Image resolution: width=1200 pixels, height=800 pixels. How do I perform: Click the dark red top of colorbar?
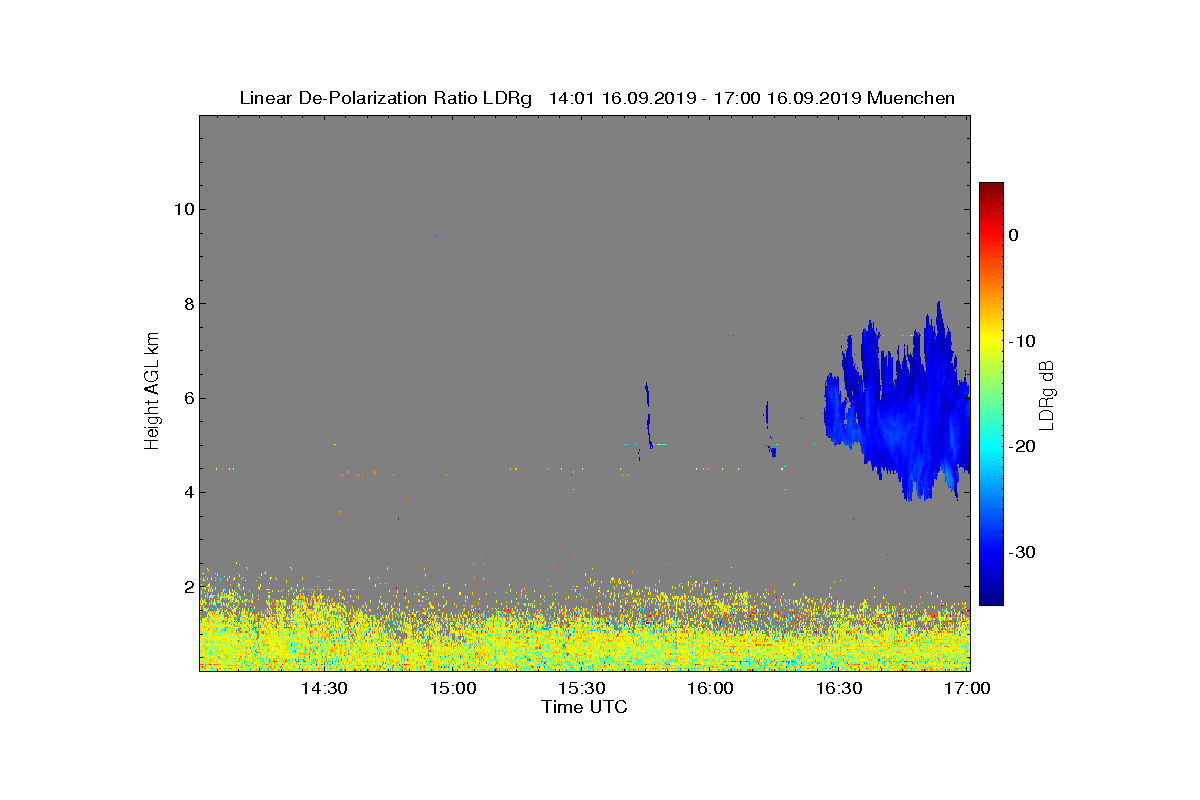point(991,188)
